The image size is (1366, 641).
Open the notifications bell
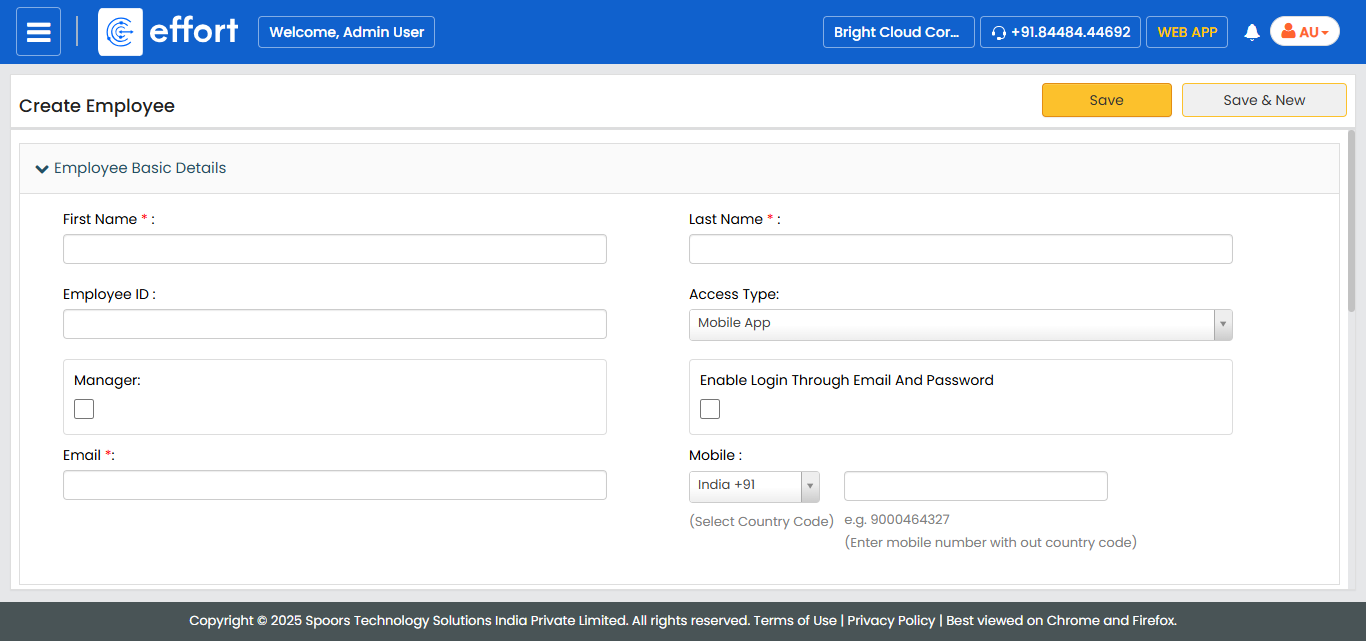[1251, 32]
